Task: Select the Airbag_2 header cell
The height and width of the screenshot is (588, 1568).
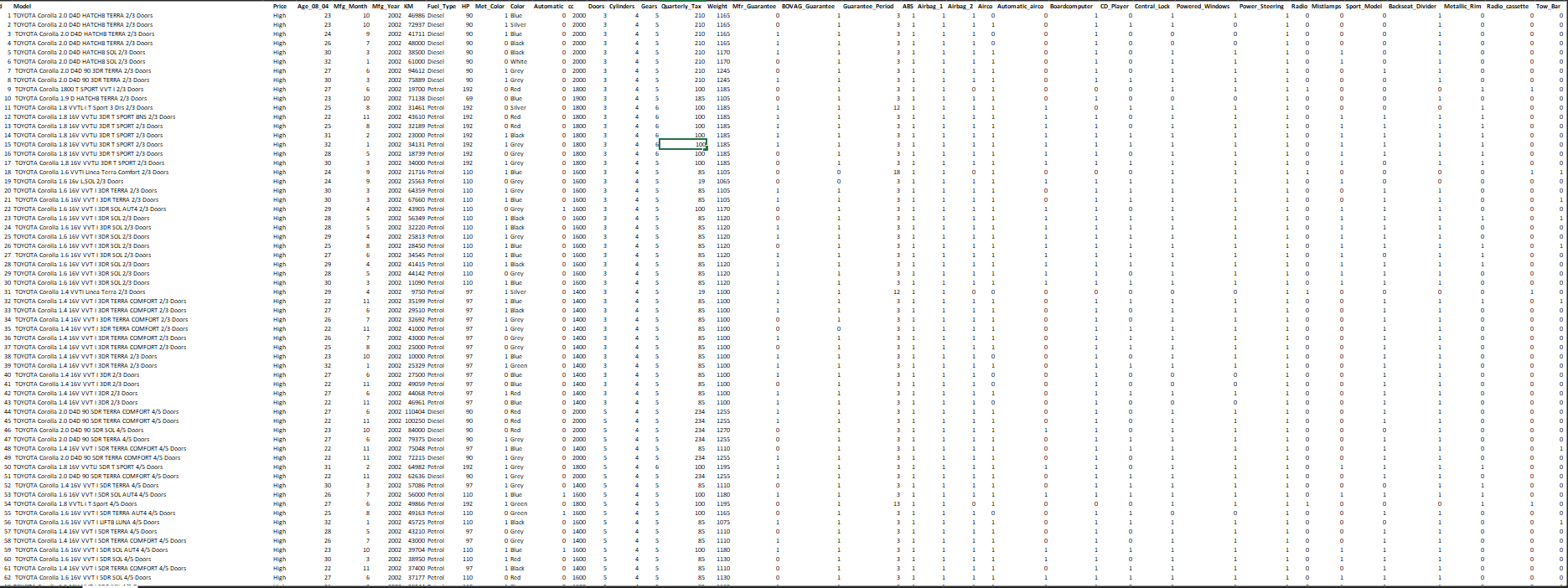Action: (x=960, y=6)
